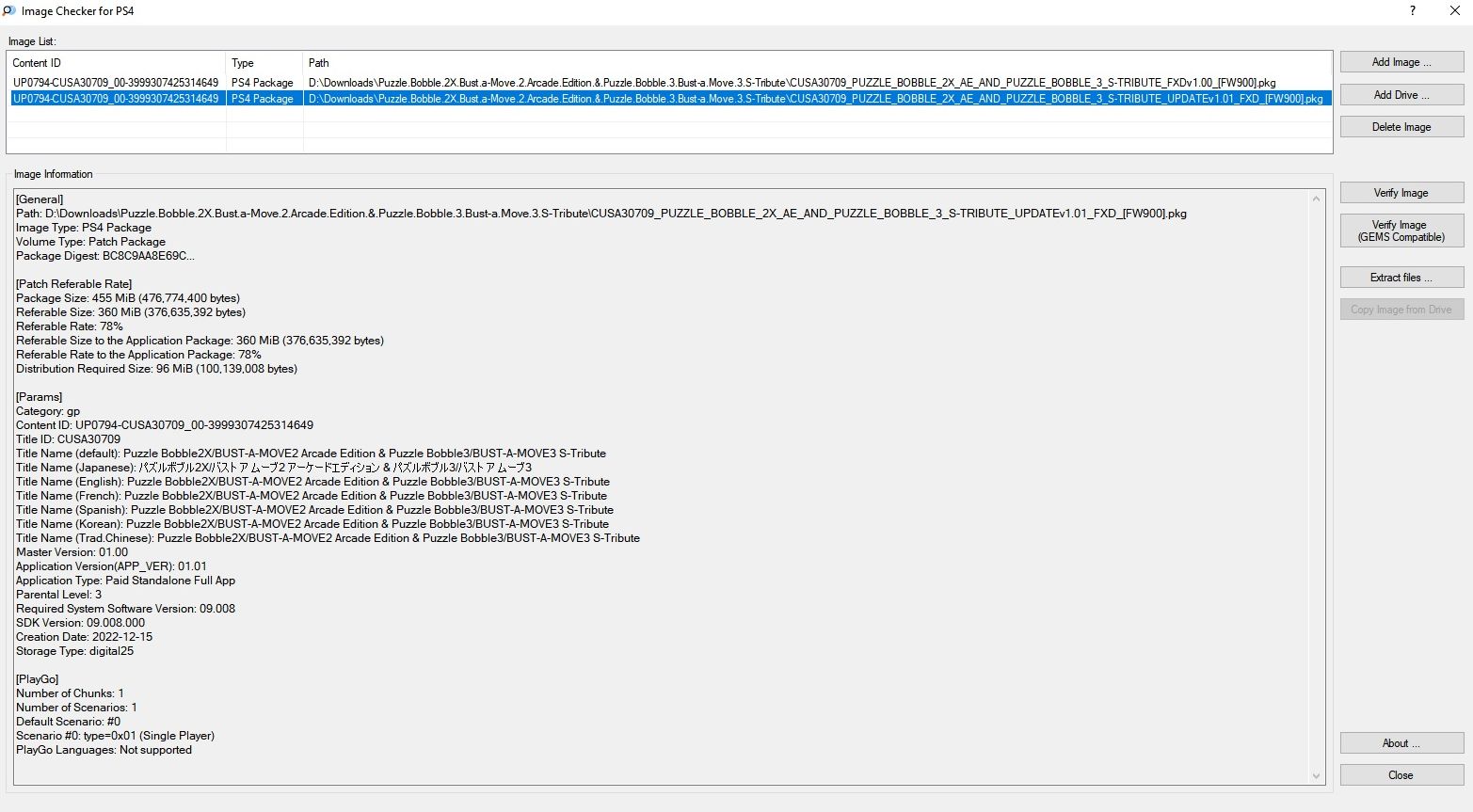Click the Required System Software Version line
The image size is (1473, 812).
click(x=125, y=609)
